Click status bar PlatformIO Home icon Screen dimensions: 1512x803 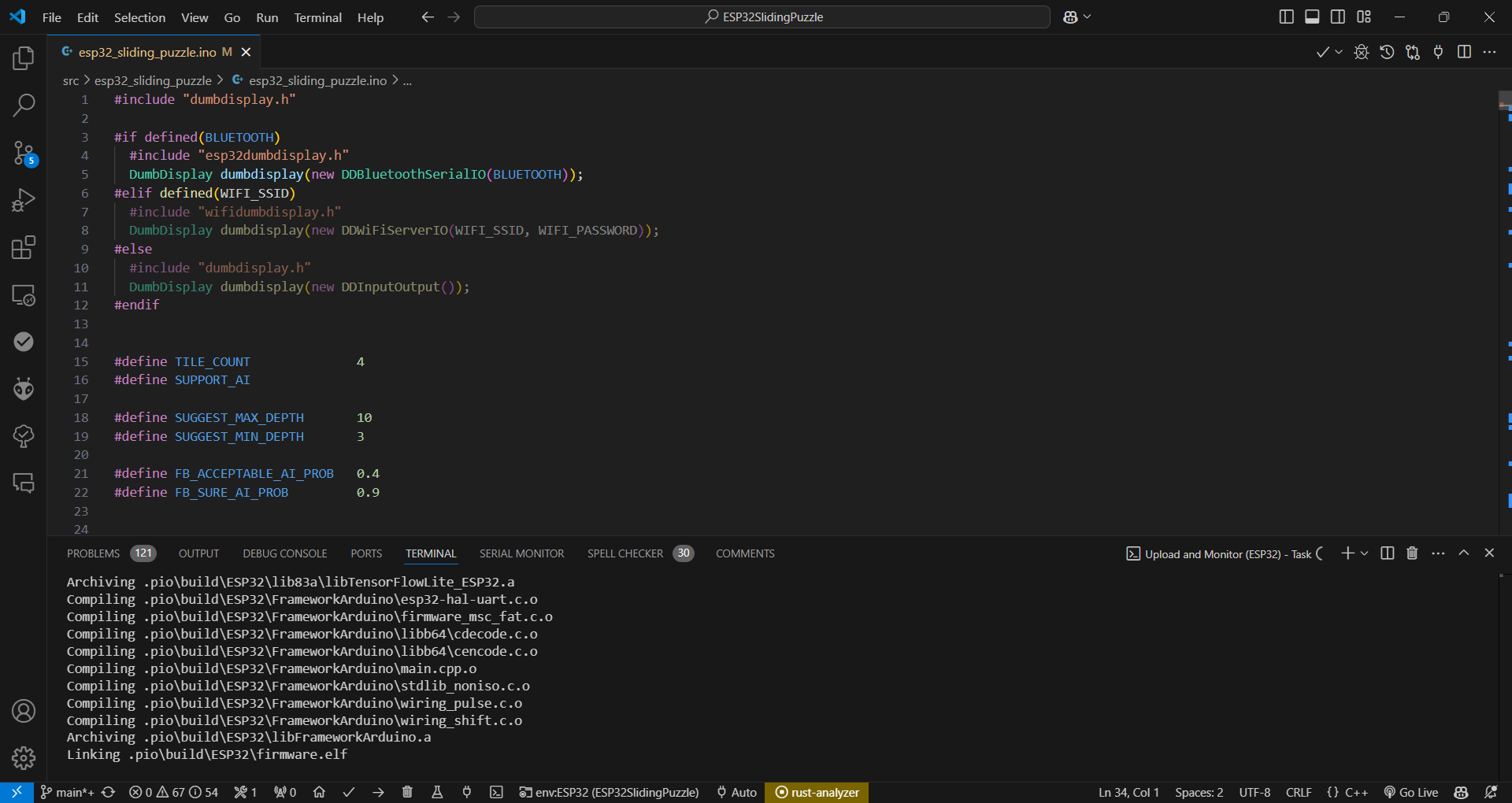point(319,792)
